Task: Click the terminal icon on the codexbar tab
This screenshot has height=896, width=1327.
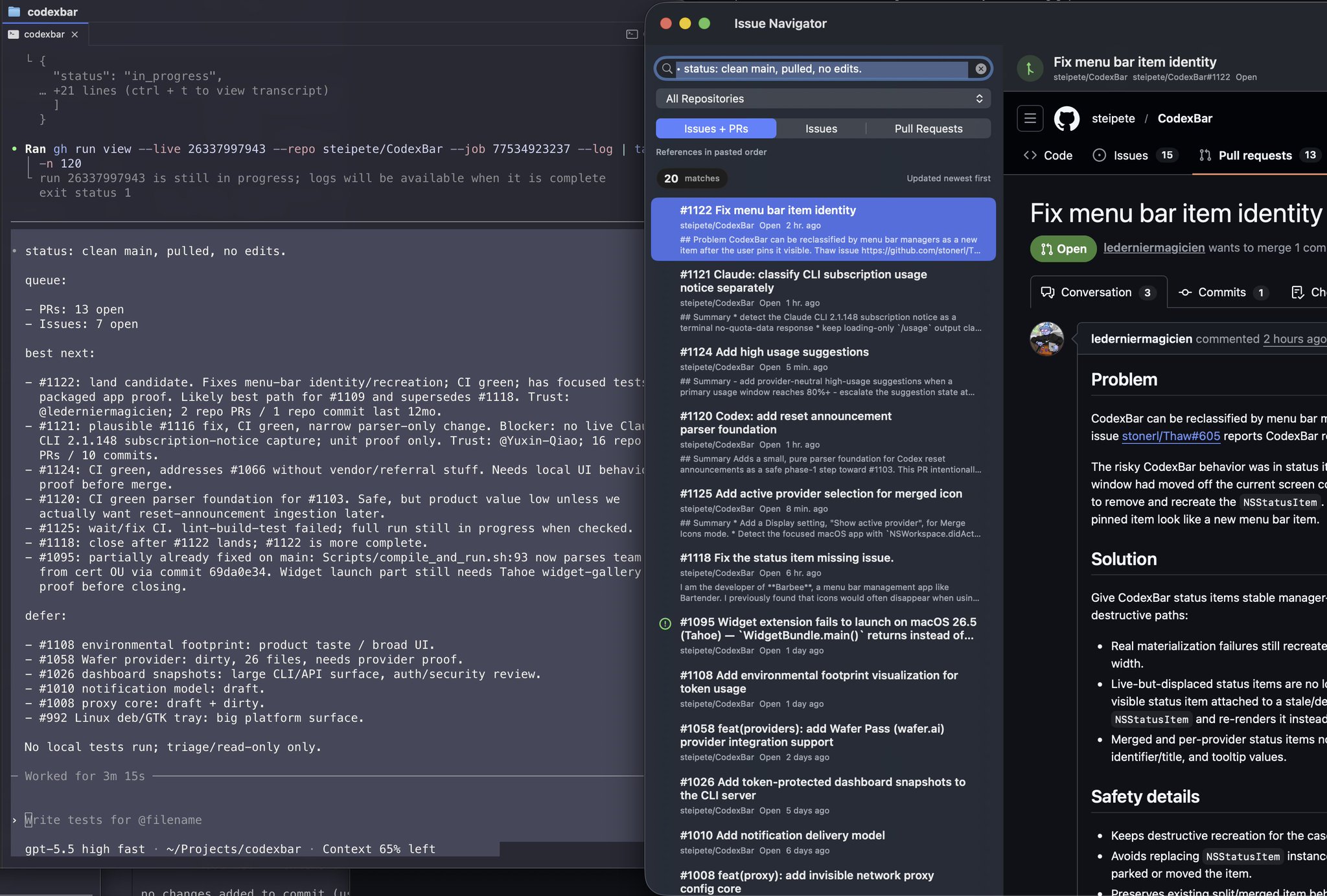Action: point(13,34)
